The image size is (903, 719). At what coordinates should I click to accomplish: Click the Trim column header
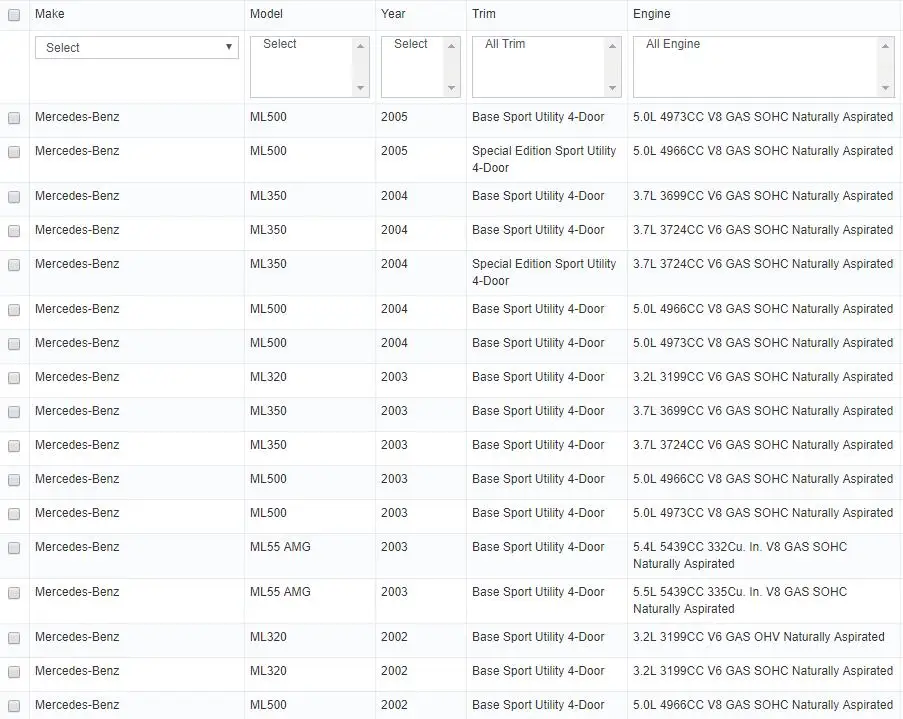484,14
